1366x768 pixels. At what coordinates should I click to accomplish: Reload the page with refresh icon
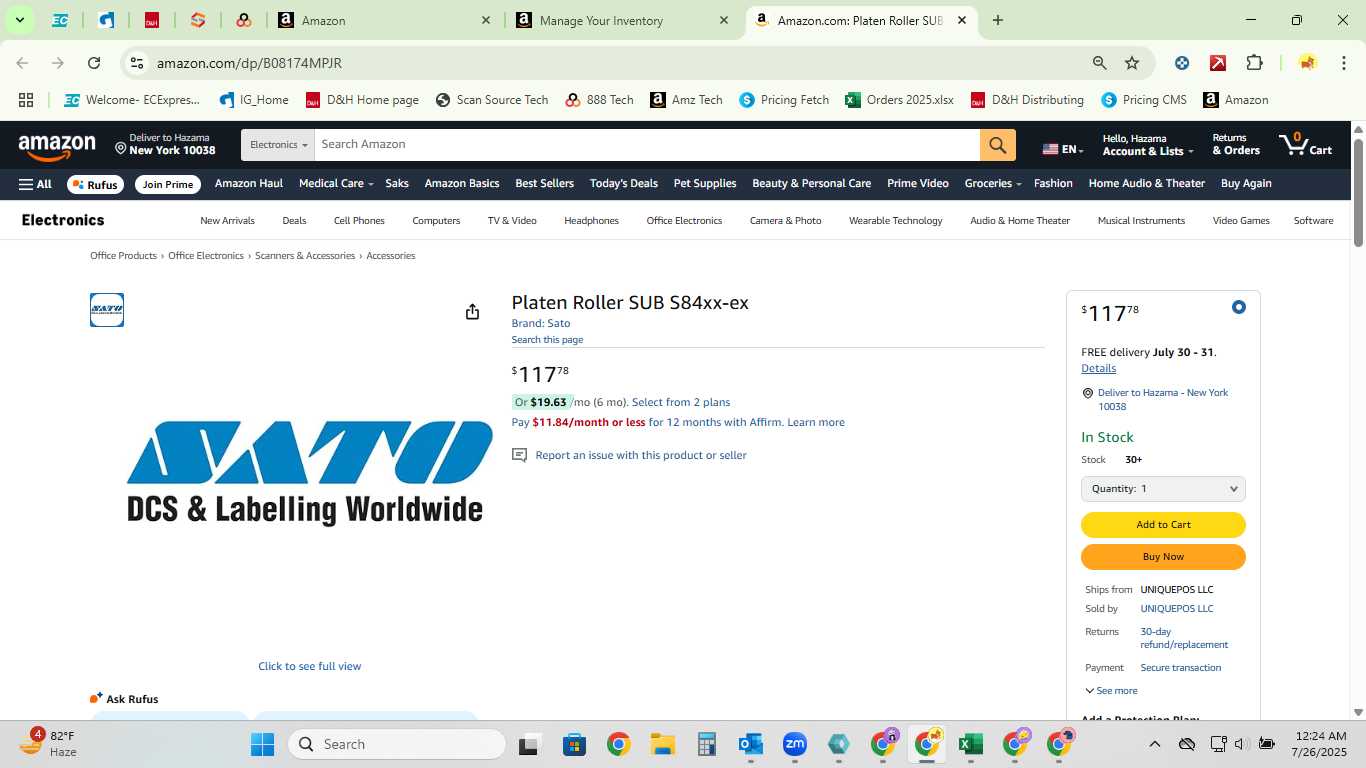pyautogui.click(x=94, y=63)
